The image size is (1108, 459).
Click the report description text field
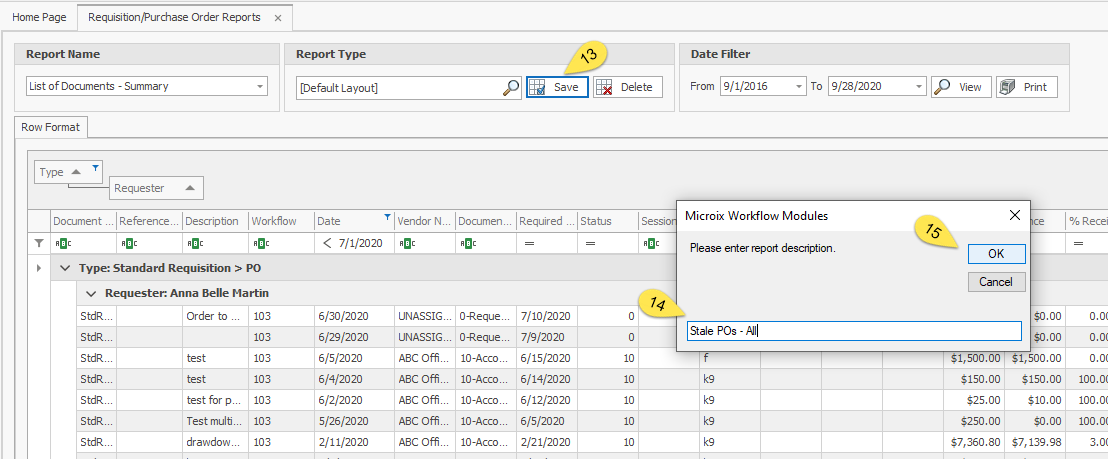(854, 331)
